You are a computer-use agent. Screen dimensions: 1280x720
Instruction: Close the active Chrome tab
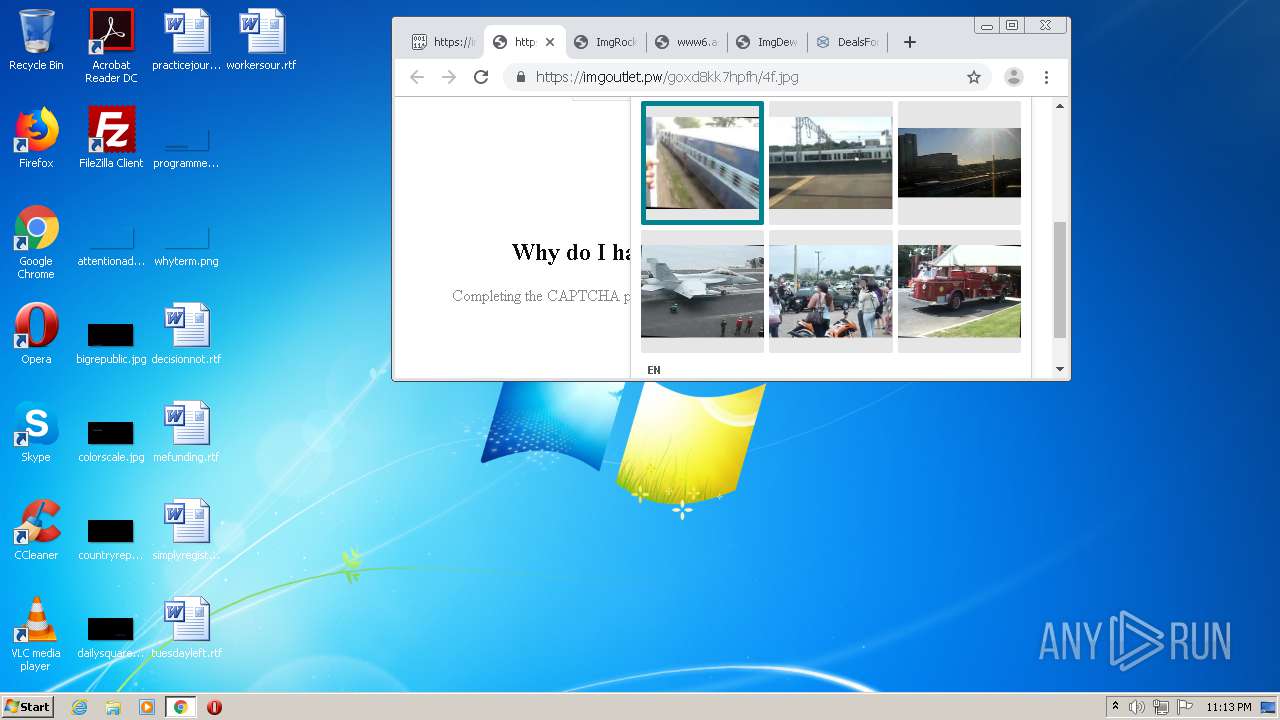pos(550,42)
